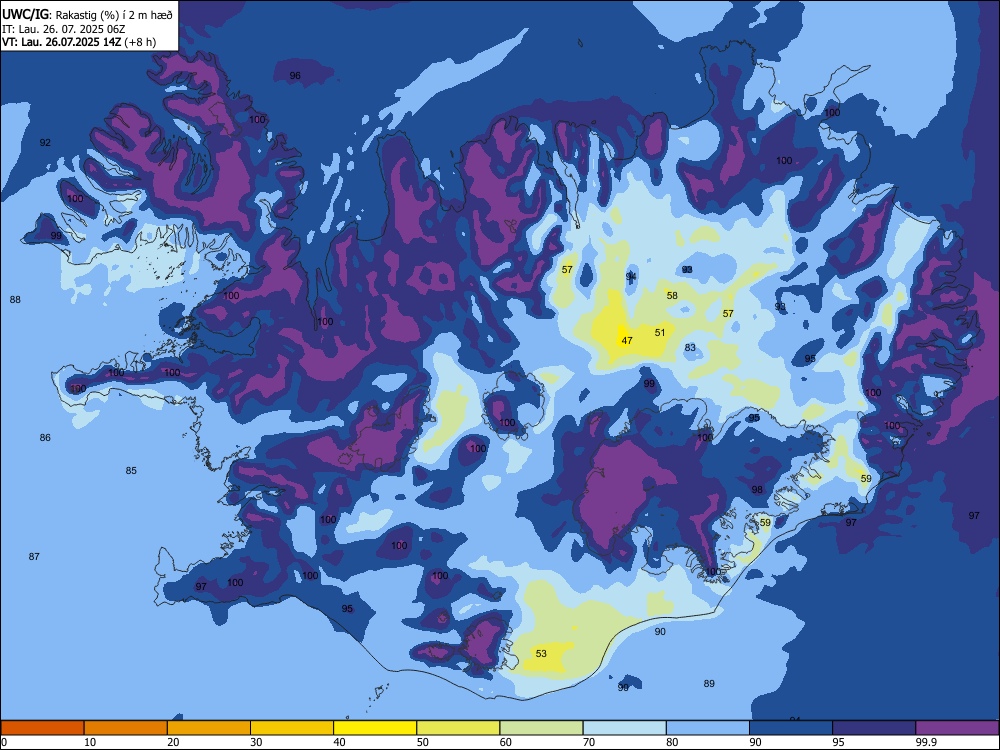Click the '85' value over the western sea

(131, 471)
